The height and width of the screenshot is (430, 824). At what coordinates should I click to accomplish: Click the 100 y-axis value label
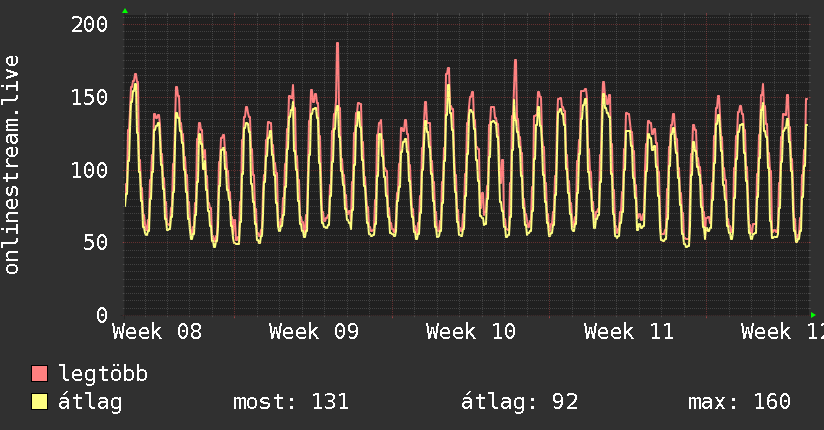click(89, 170)
